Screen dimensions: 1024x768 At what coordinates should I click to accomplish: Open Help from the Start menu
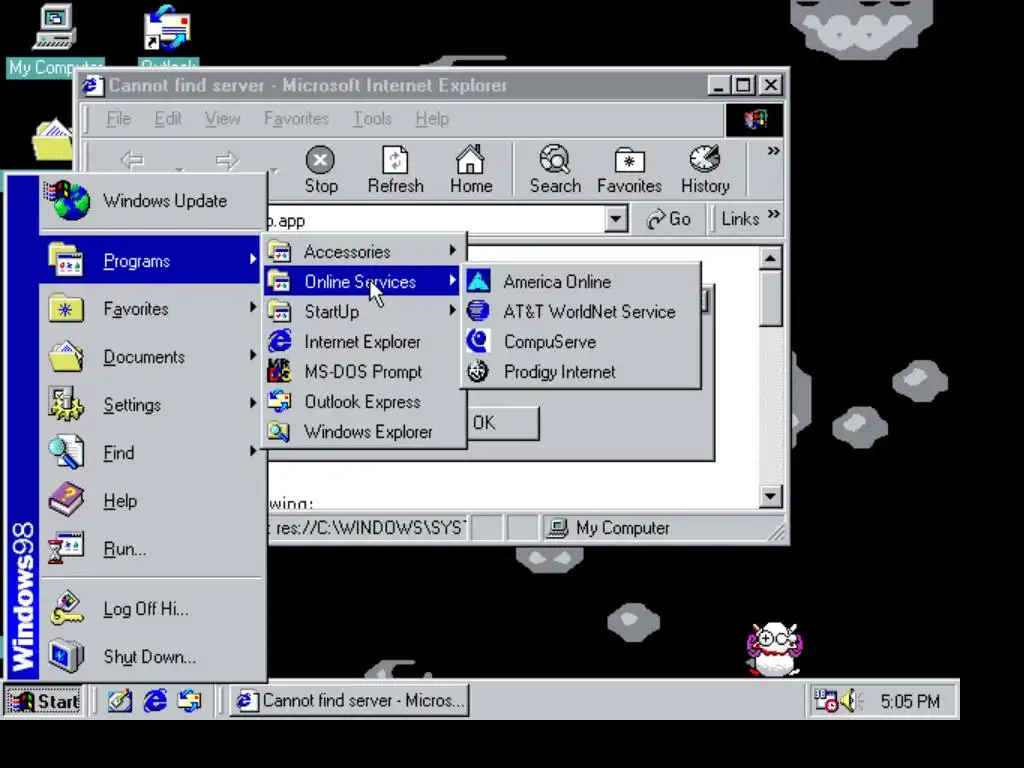[x=152, y=501]
